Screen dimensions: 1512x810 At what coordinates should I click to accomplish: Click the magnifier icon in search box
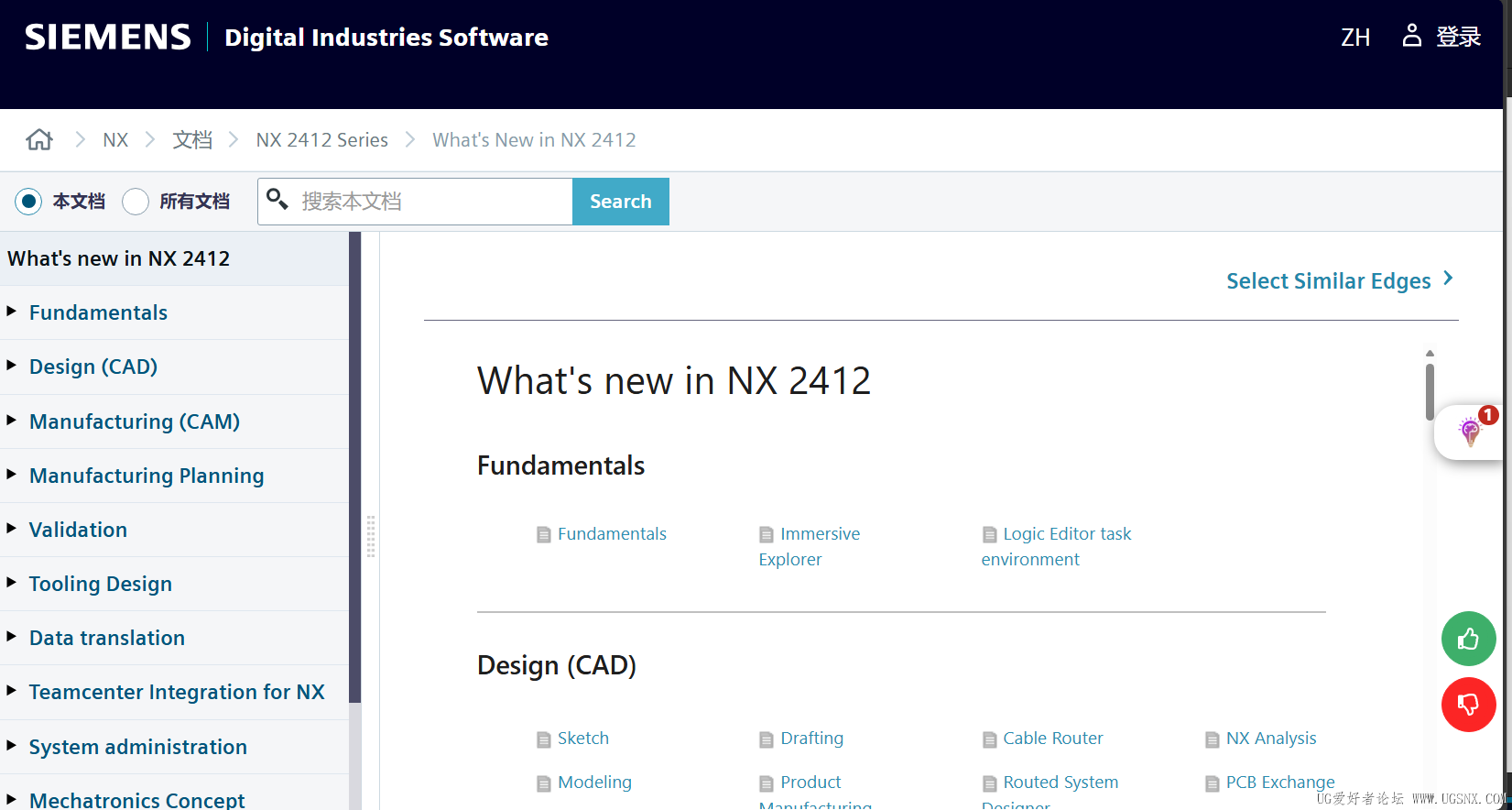click(x=277, y=199)
